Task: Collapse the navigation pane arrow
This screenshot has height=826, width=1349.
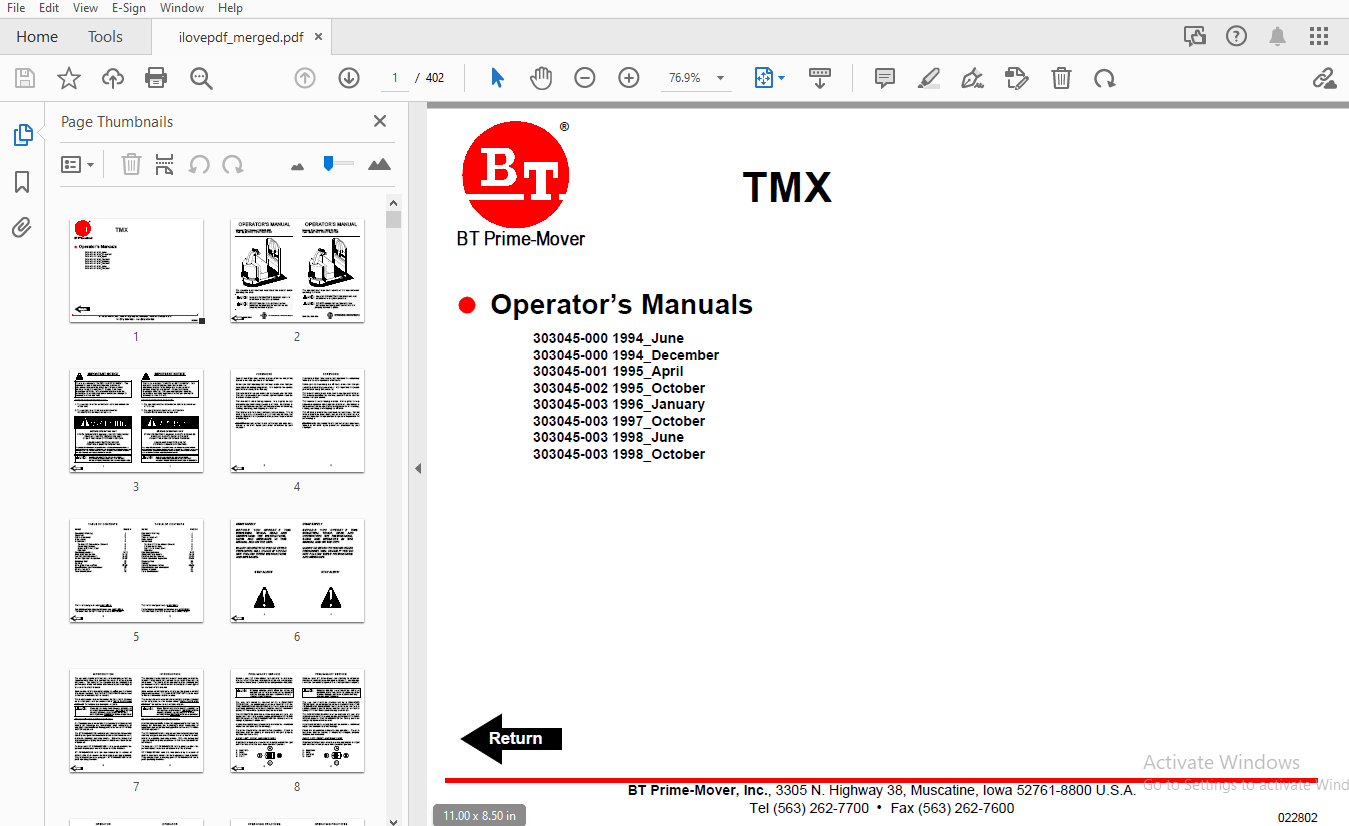Action: [x=418, y=468]
